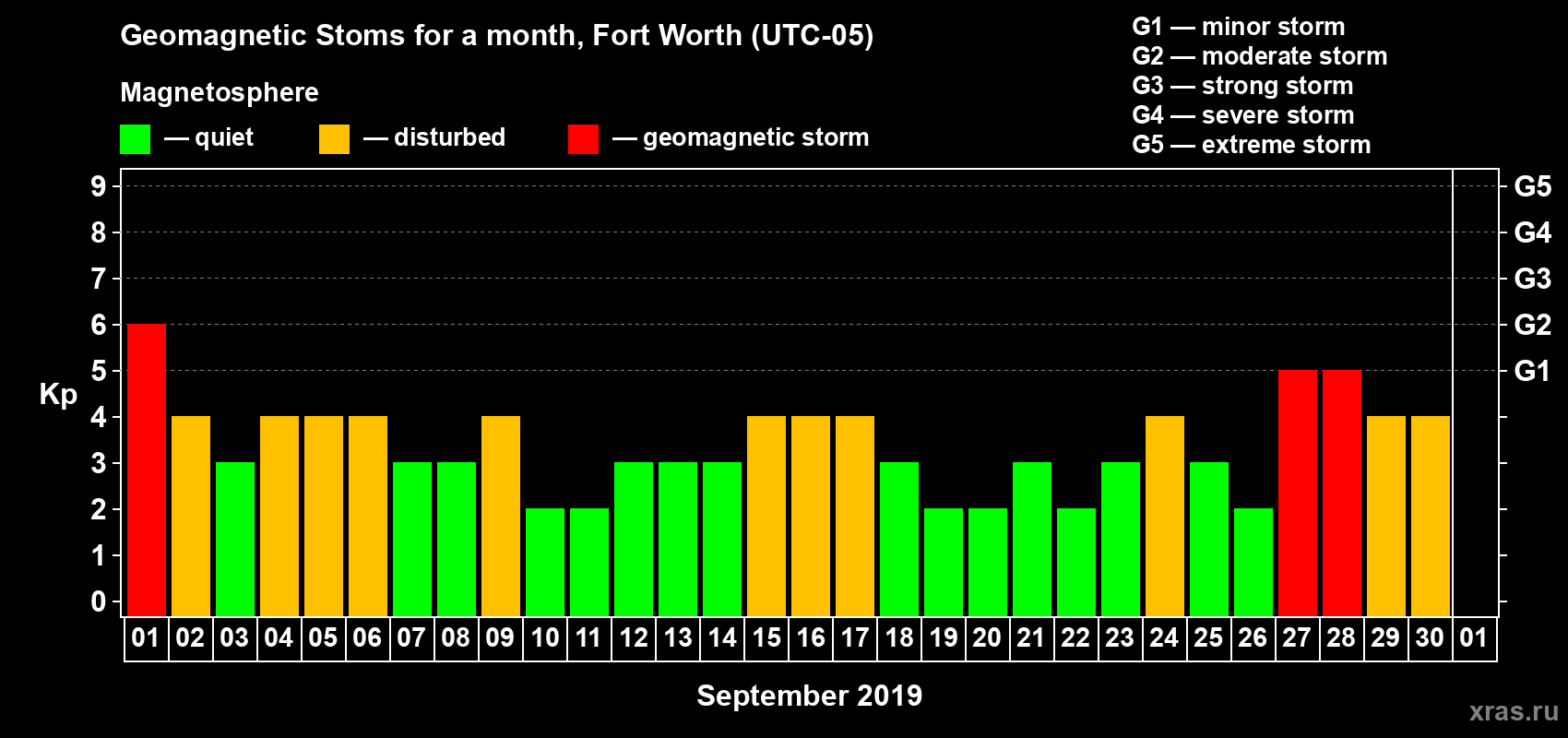The image size is (1568, 738).
Task: Click 'G4 — severe storm' legend text
Action: (1243, 115)
